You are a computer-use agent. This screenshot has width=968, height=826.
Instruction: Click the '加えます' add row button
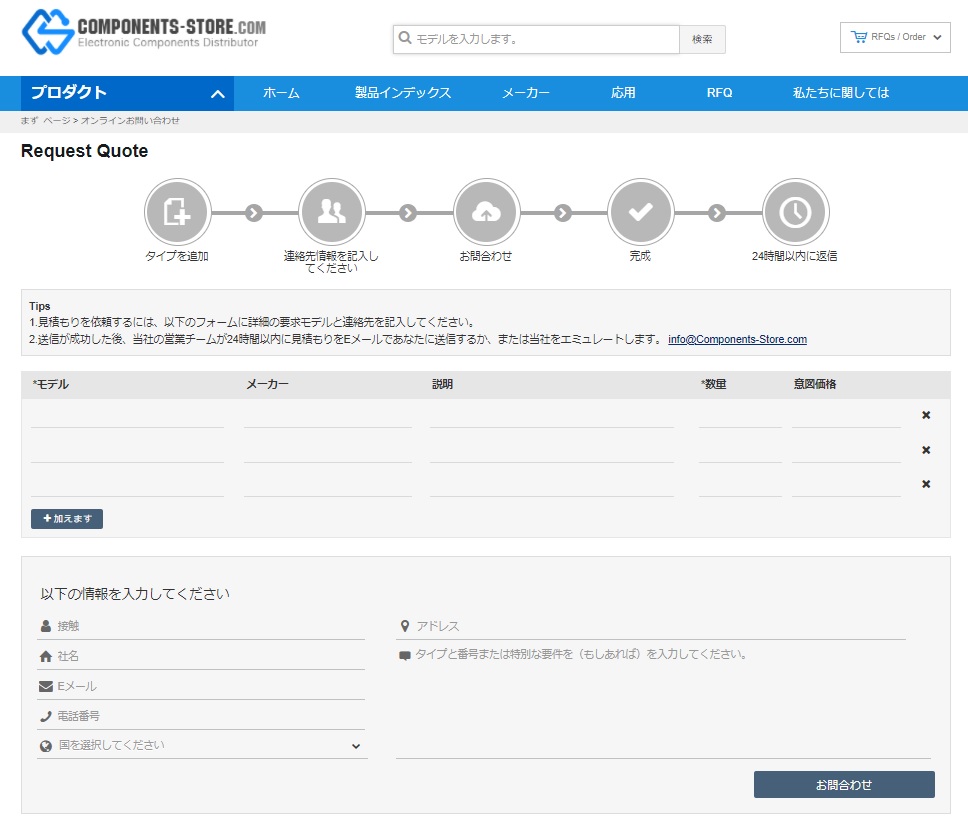67,519
